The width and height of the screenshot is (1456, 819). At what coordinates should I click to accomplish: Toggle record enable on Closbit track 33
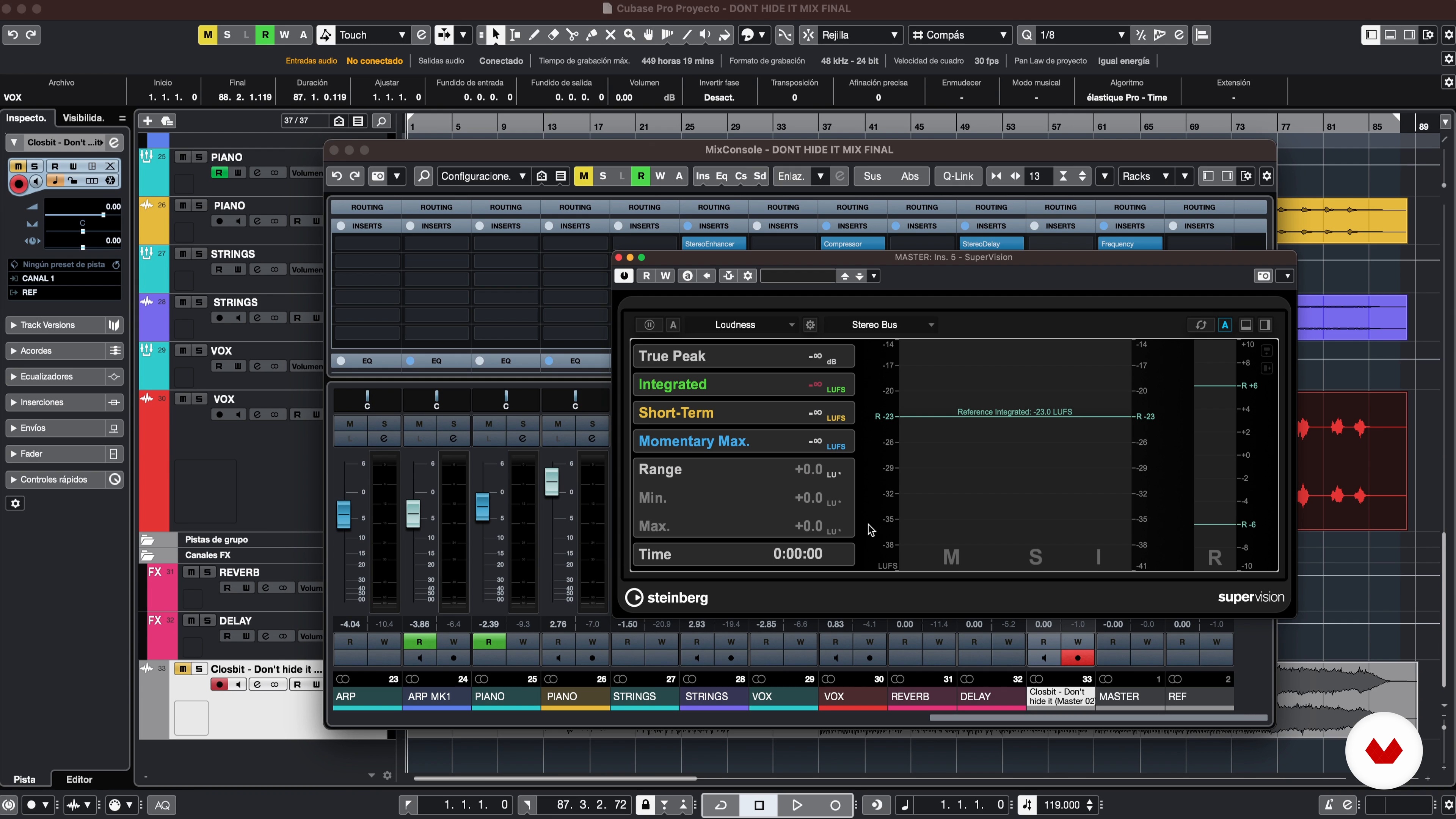(220, 685)
